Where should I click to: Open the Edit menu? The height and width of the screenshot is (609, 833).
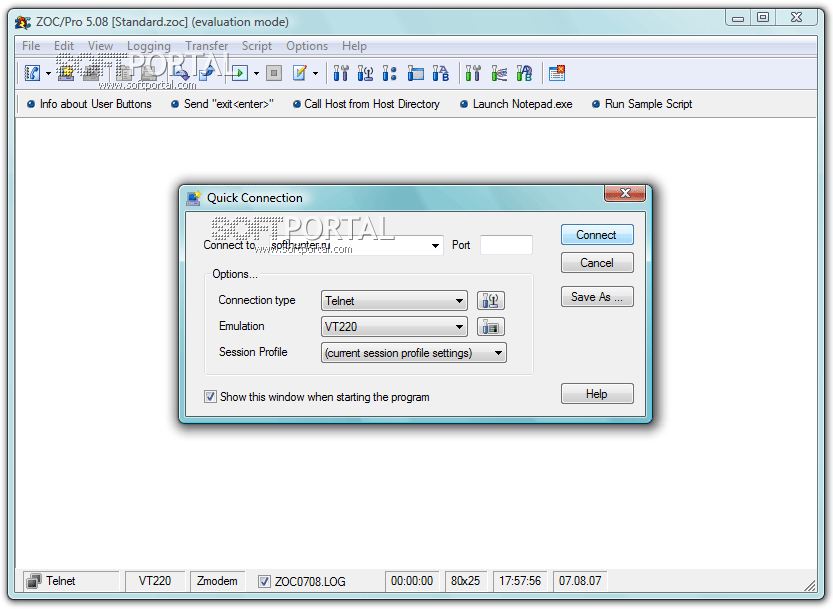[x=64, y=46]
